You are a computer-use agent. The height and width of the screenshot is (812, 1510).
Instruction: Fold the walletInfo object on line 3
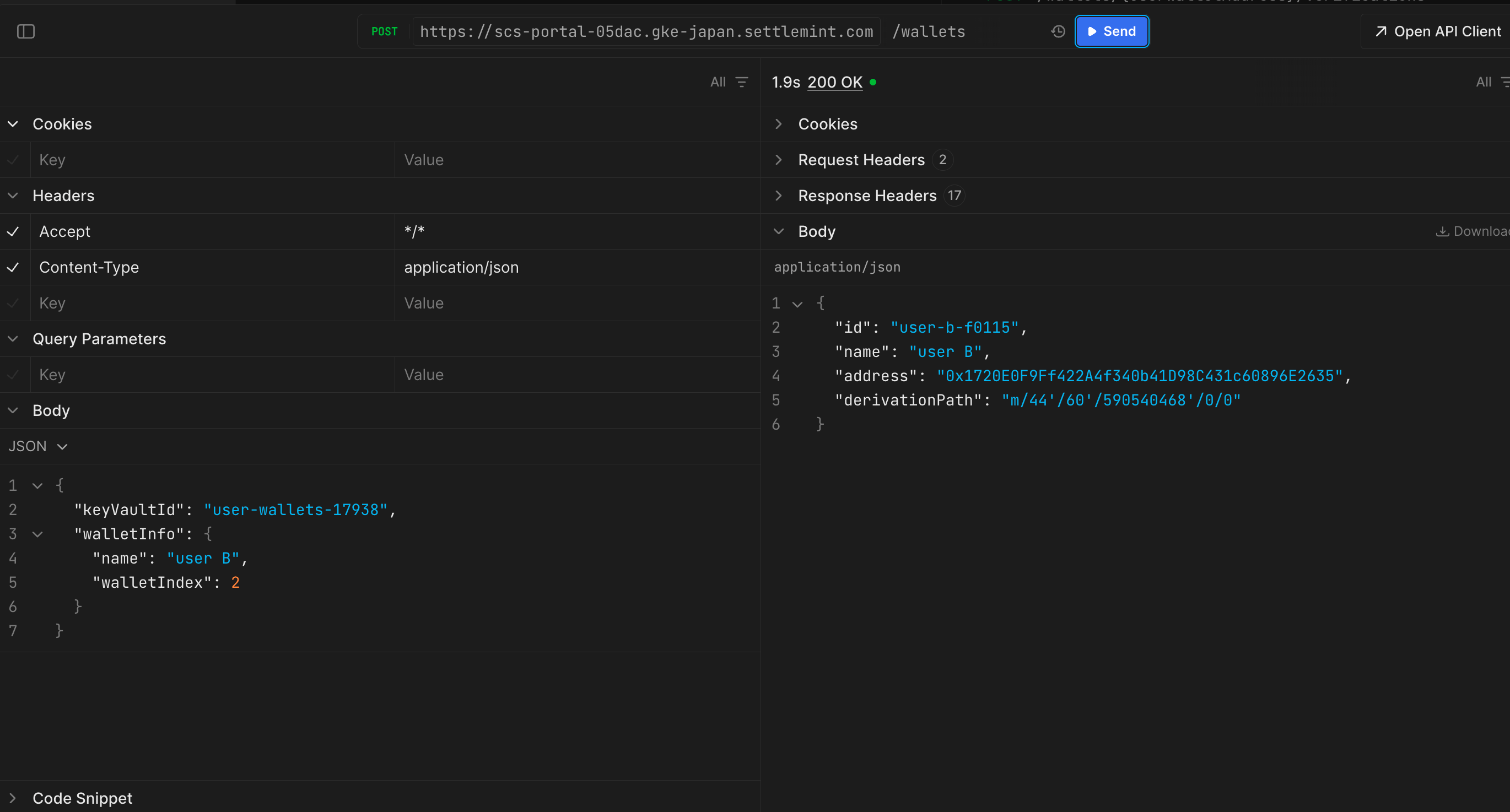pos(37,534)
